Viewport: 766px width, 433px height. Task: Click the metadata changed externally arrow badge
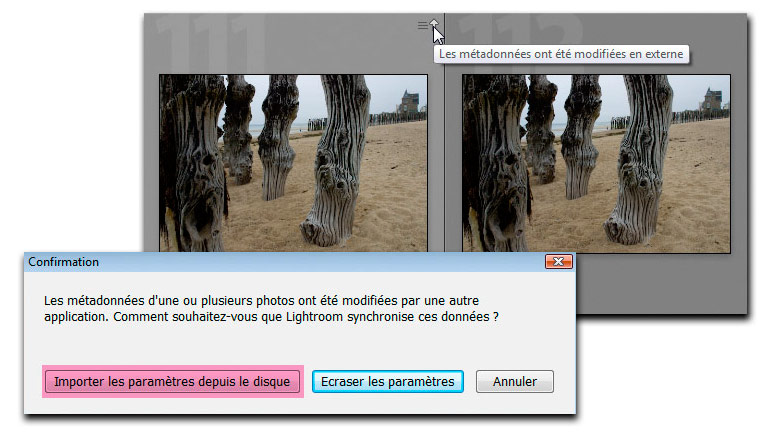point(434,23)
